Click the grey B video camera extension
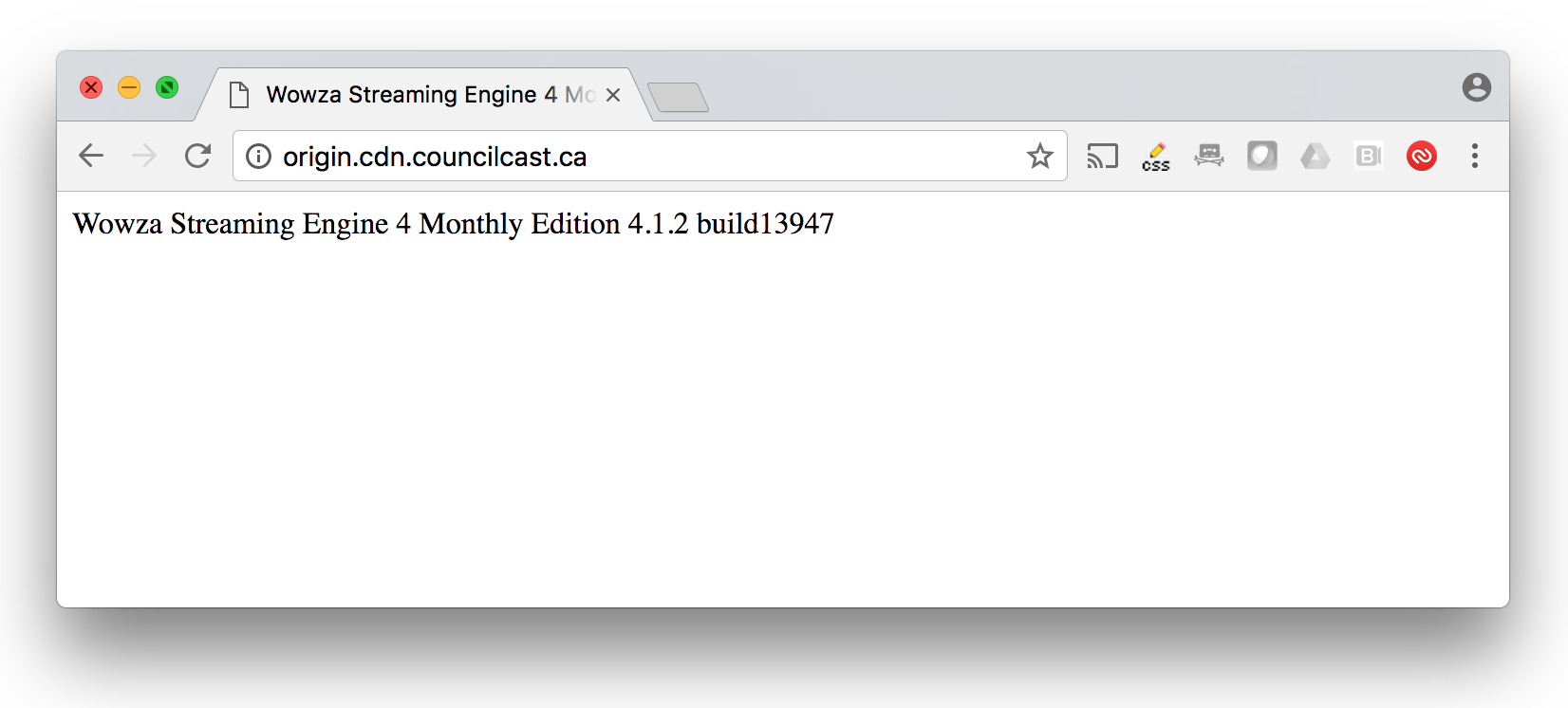Viewport: 1568px width, 708px height. (1369, 156)
